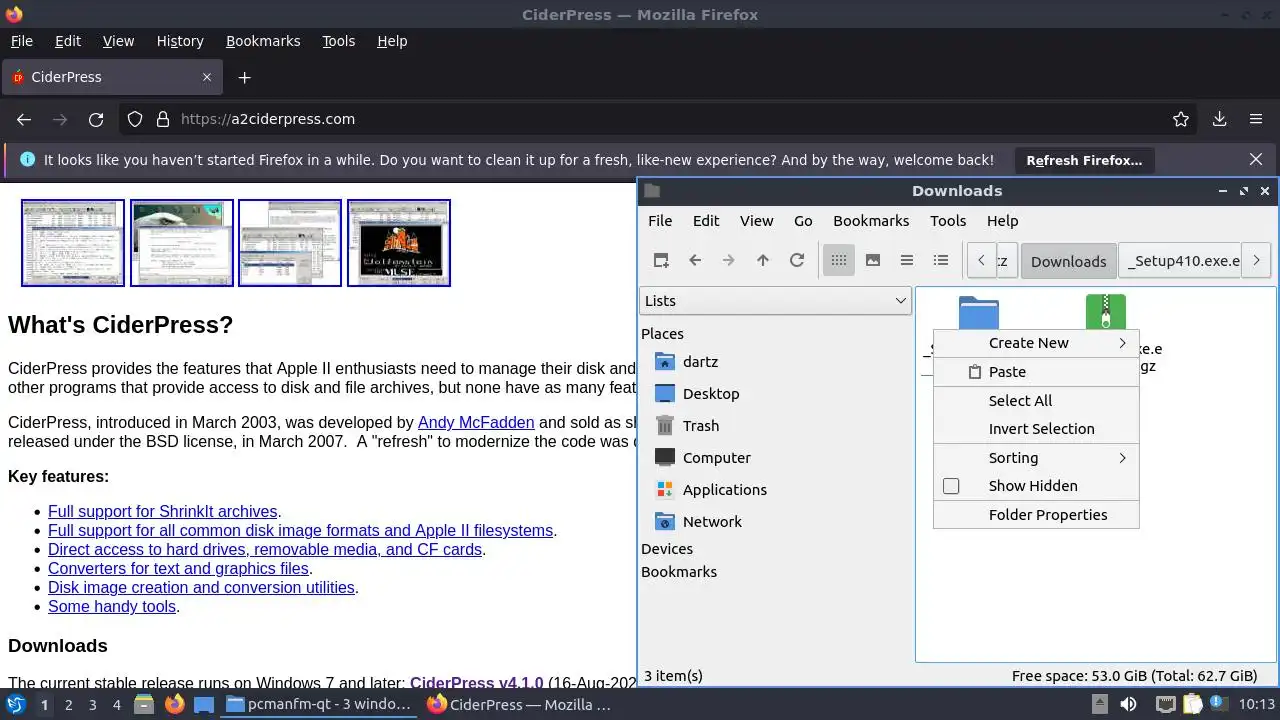
Task: Click the Bookmarks heading in the sidebar
Action: point(679,572)
